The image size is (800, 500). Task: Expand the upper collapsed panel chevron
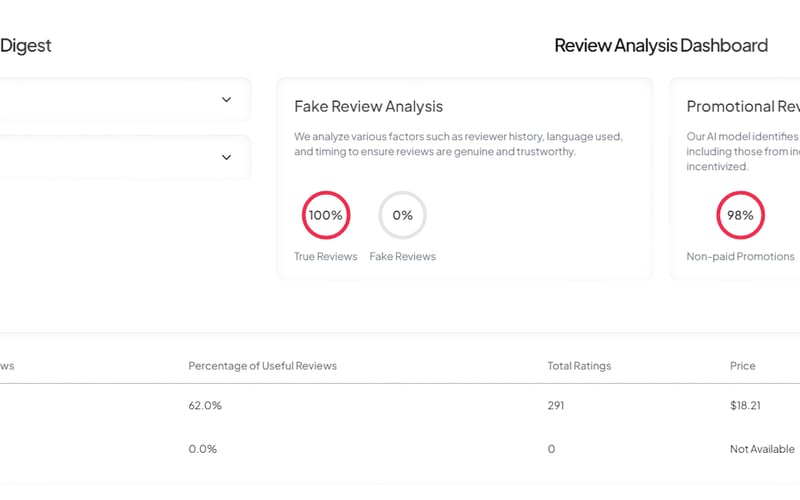[226, 99]
